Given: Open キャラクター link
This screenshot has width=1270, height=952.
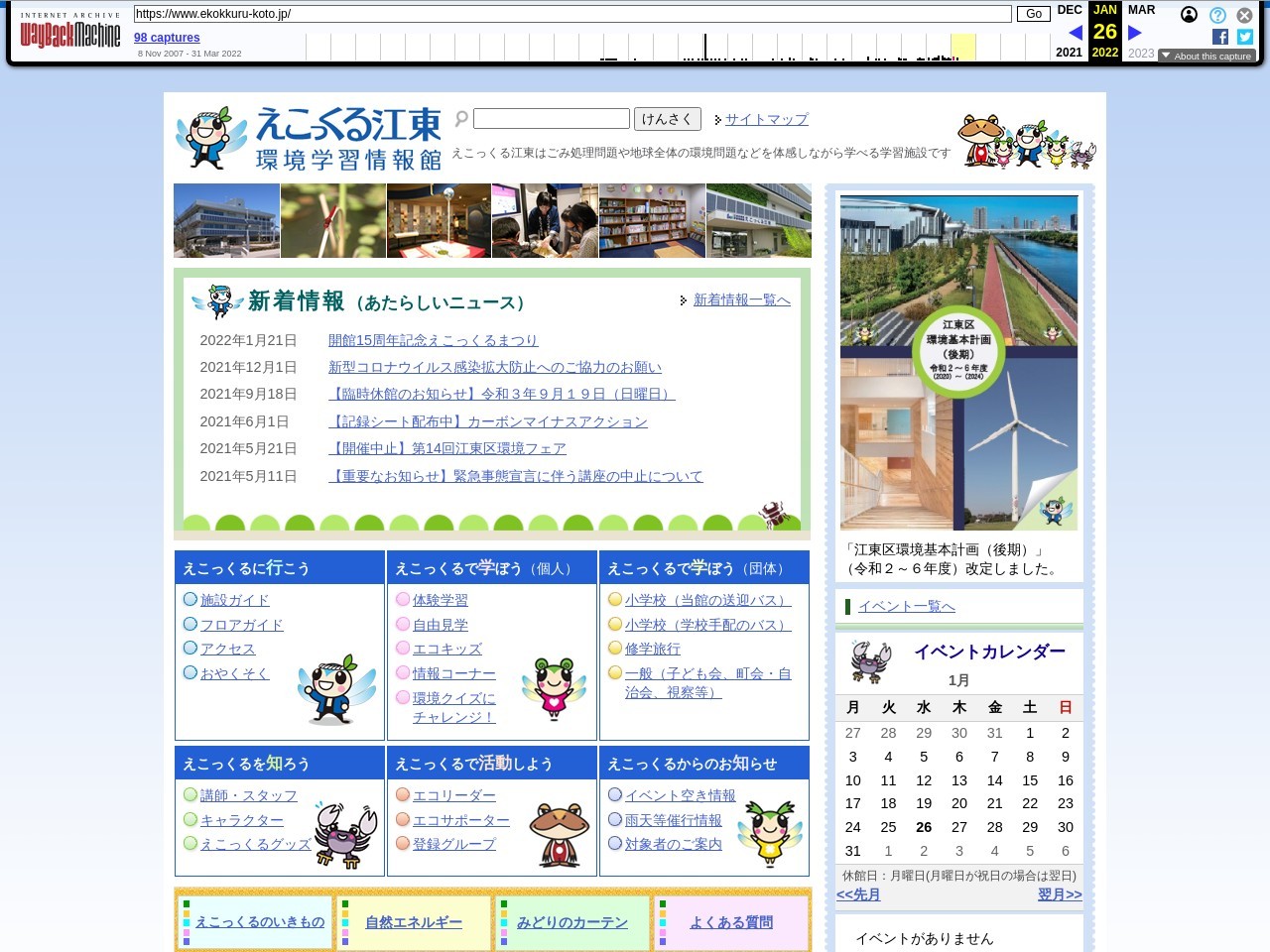Looking at the screenshot, I should (x=242, y=820).
